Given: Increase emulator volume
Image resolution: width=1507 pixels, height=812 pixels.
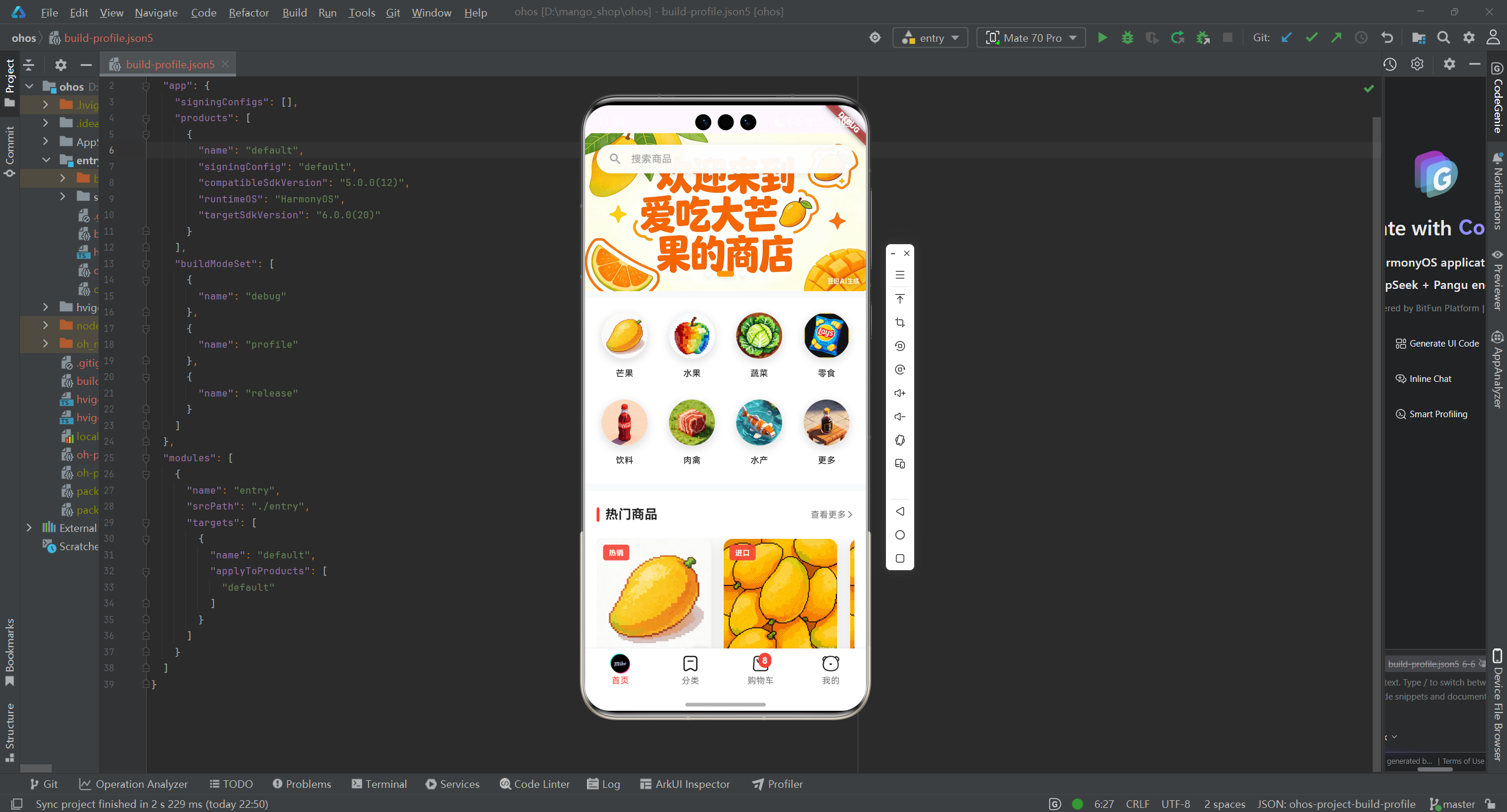Looking at the screenshot, I should pos(899,393).
